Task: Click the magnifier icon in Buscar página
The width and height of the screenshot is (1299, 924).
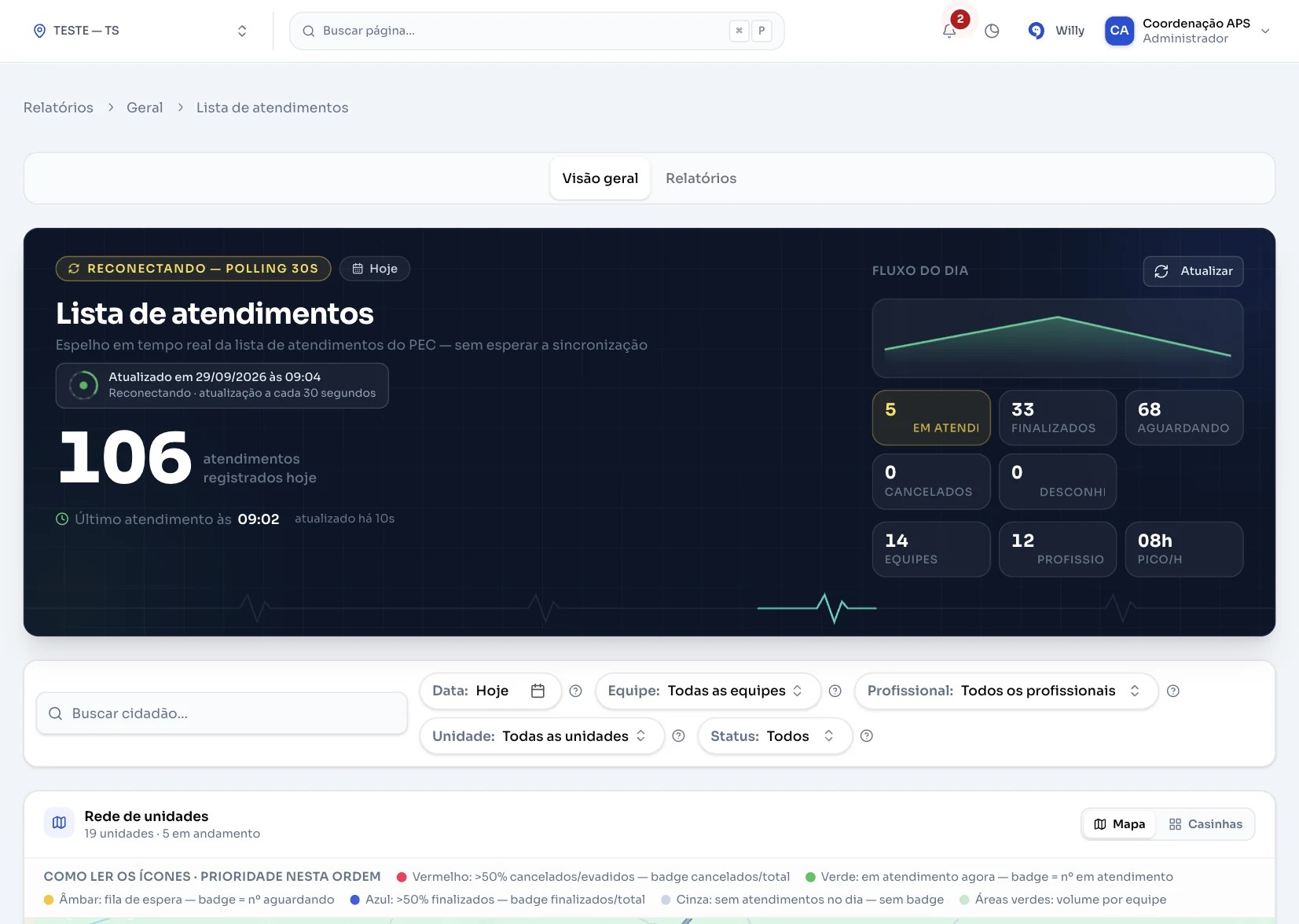Action: (309, 31)
